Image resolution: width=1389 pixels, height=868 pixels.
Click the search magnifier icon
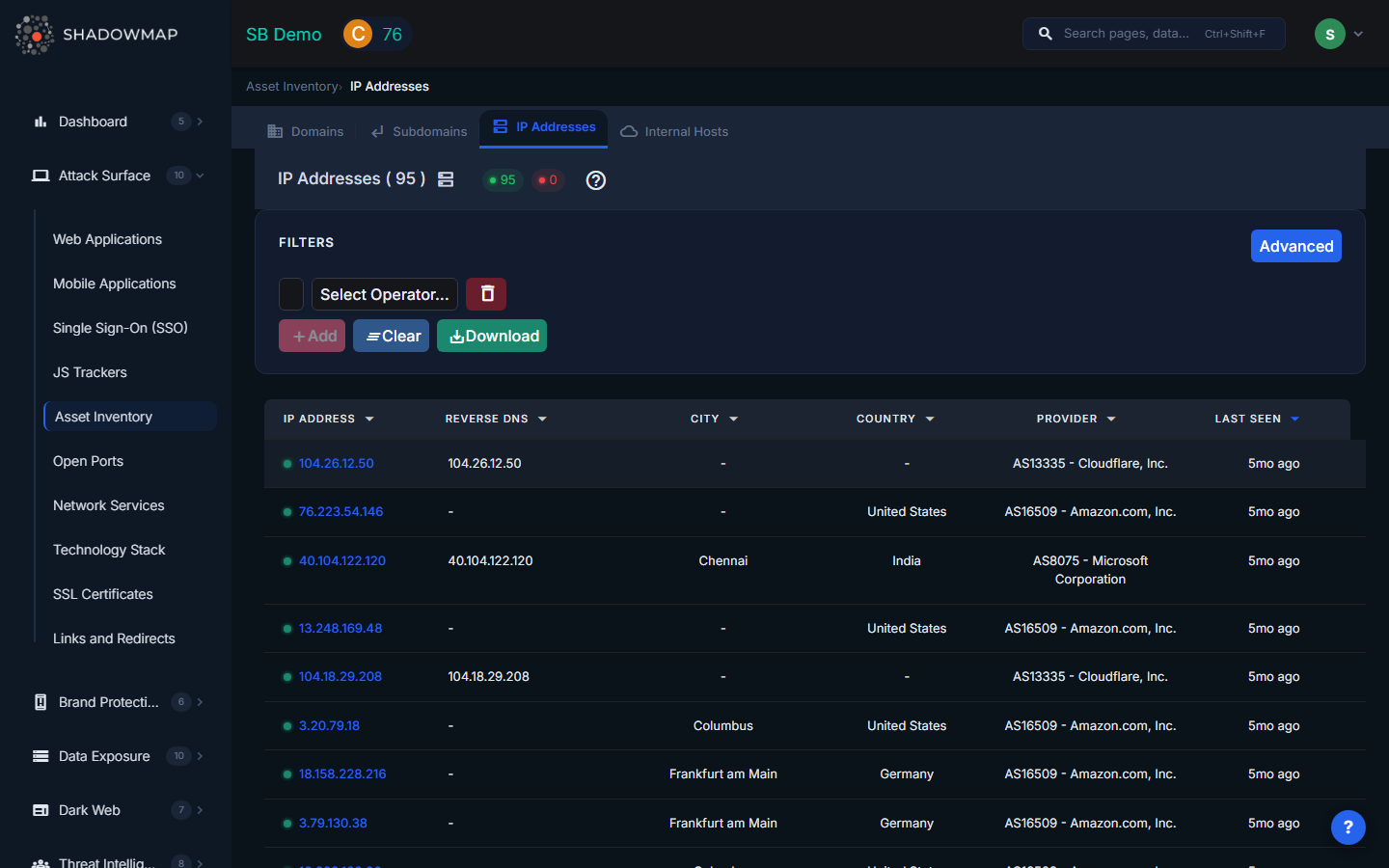tap(1045, 34)
